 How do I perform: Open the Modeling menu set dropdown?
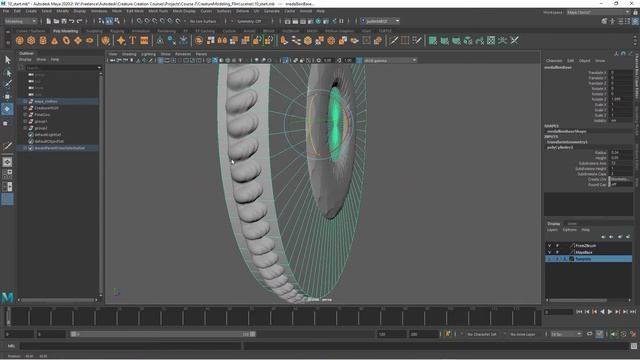(20, 21)
